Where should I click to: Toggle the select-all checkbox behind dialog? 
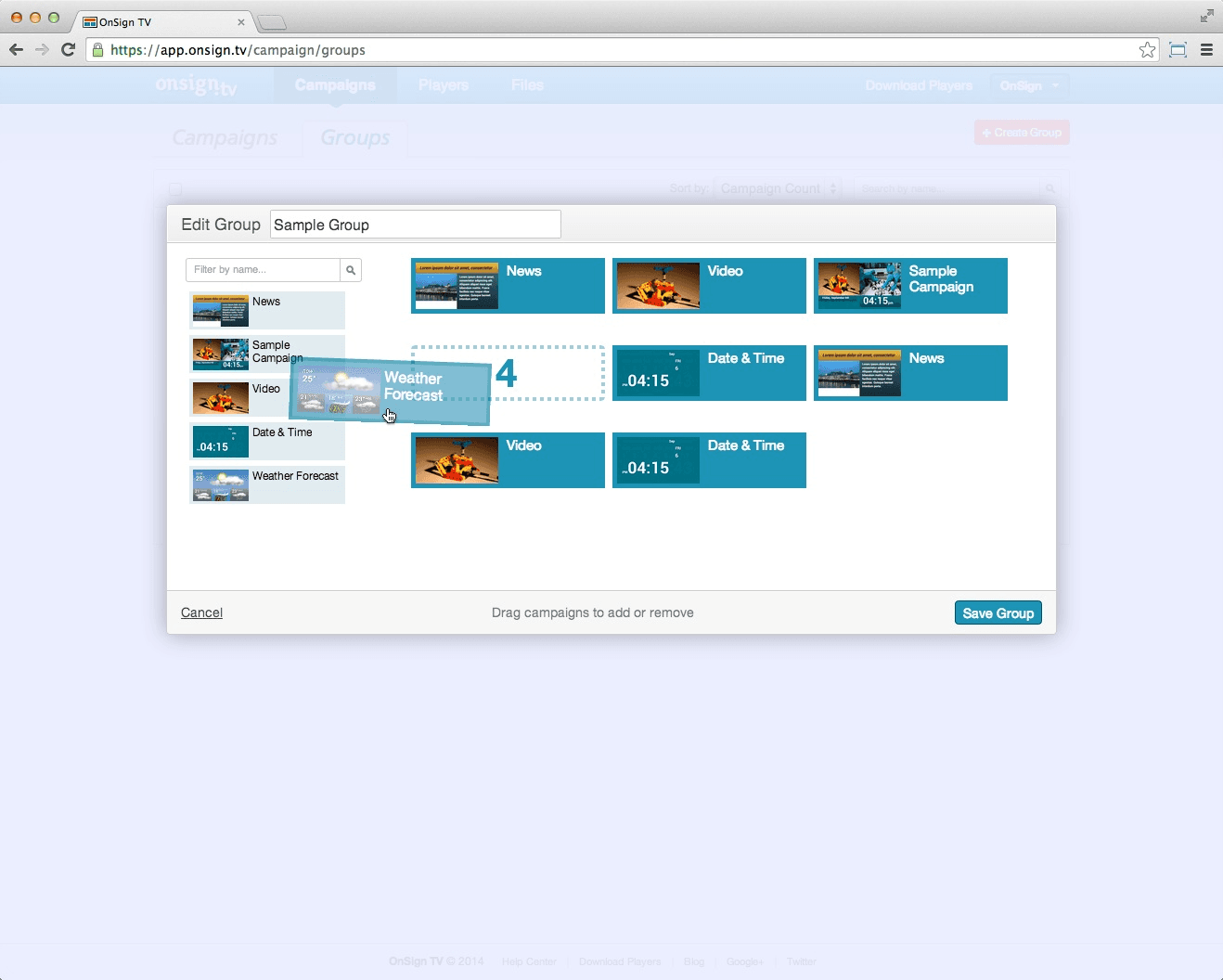[175, 189]
